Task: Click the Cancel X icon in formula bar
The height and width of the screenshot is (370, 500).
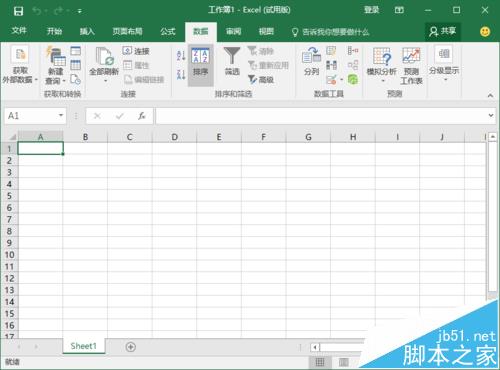Action: click(x=97, y=116)
